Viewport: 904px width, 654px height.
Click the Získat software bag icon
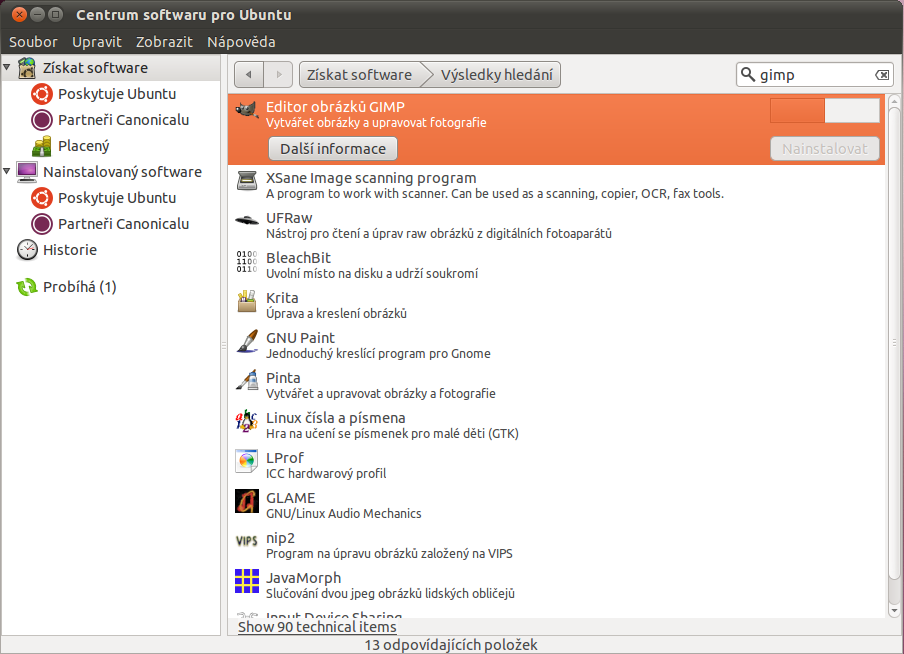[27, 68]
